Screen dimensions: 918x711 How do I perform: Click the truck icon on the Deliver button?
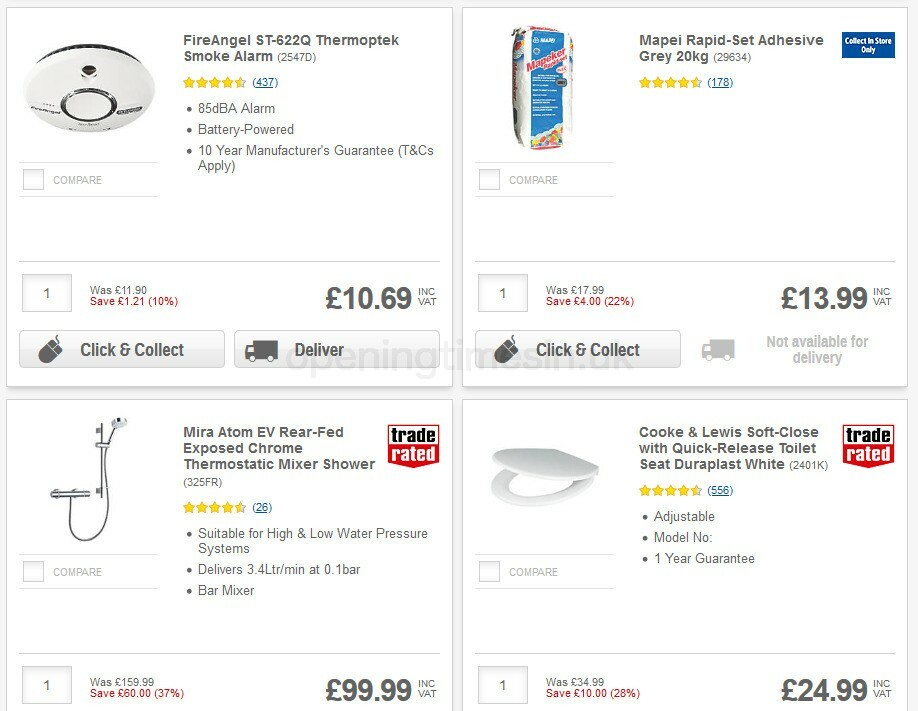[261, 349]
